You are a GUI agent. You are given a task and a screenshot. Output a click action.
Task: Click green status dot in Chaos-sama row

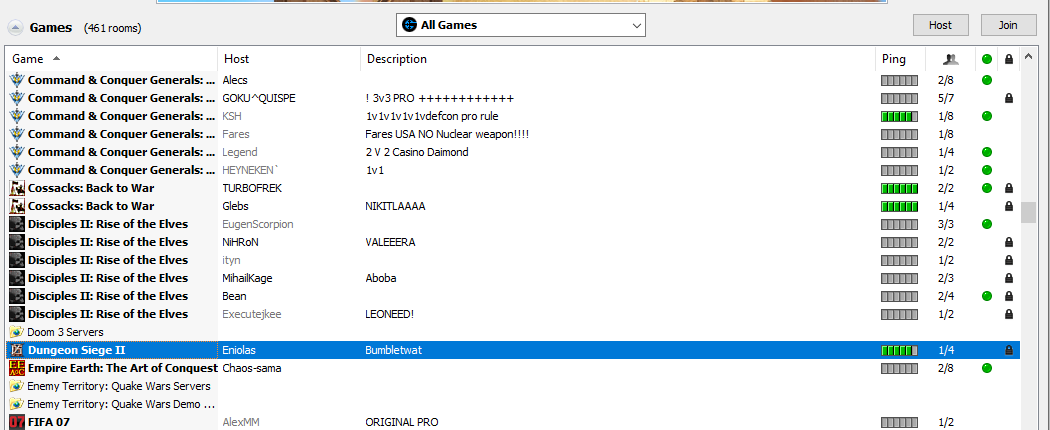tap(986, 368)
